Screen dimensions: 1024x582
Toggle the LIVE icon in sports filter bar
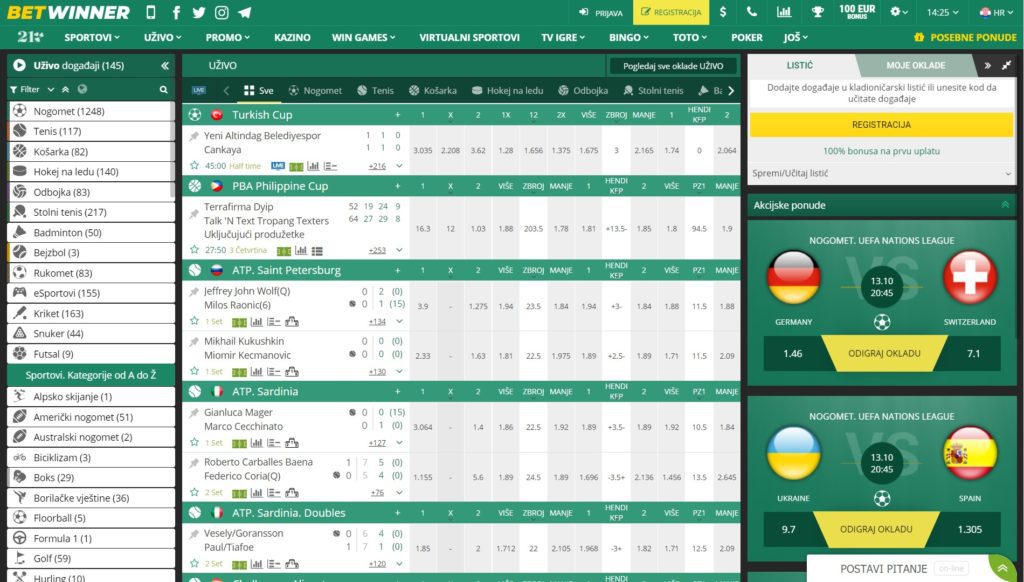coord(199,90)
